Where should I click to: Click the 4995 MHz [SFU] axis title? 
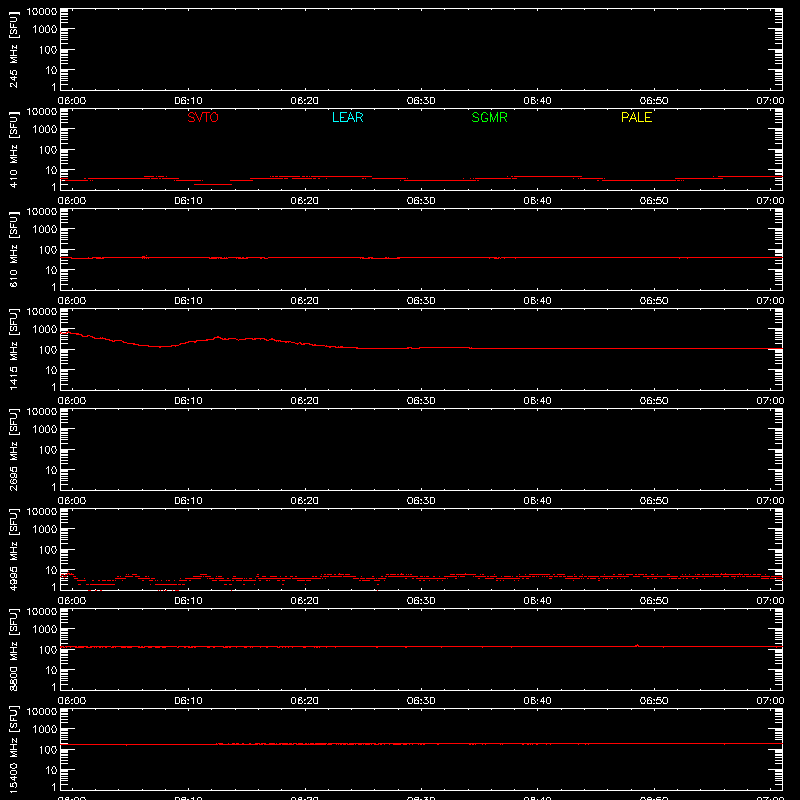click(13, 549)
